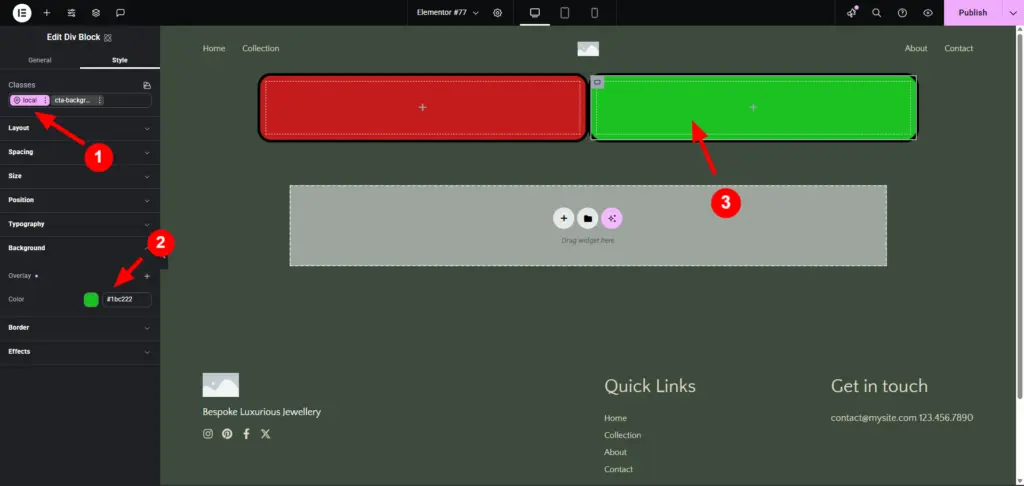This screenshot has height=486, width=1024.
Task: Click the #1bc222 color hex field
Action: pos(127,300)
